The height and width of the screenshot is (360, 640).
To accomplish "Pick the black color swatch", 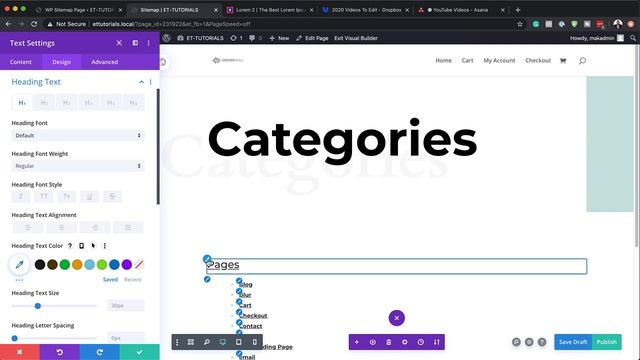I will 40,264.
